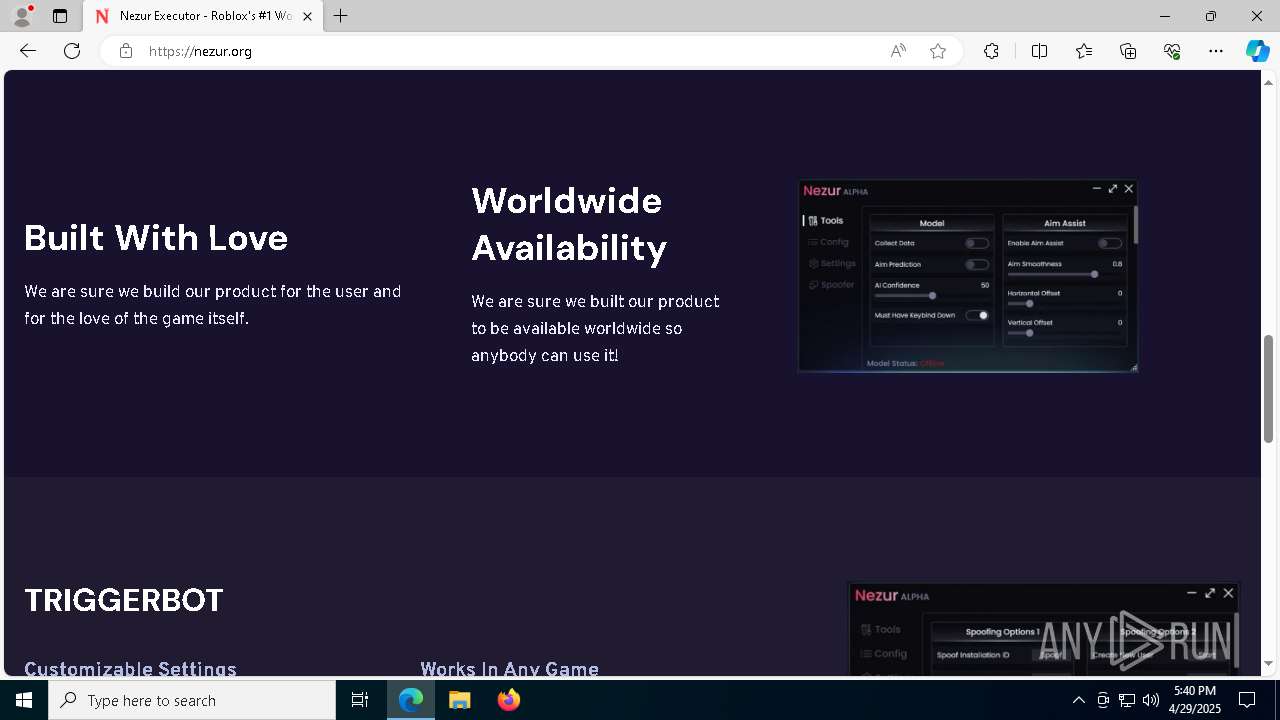This screenshot has width=1280, height=720.
Task: Toggle Collect Data switch in preview
Action: (x=977, y=243)
